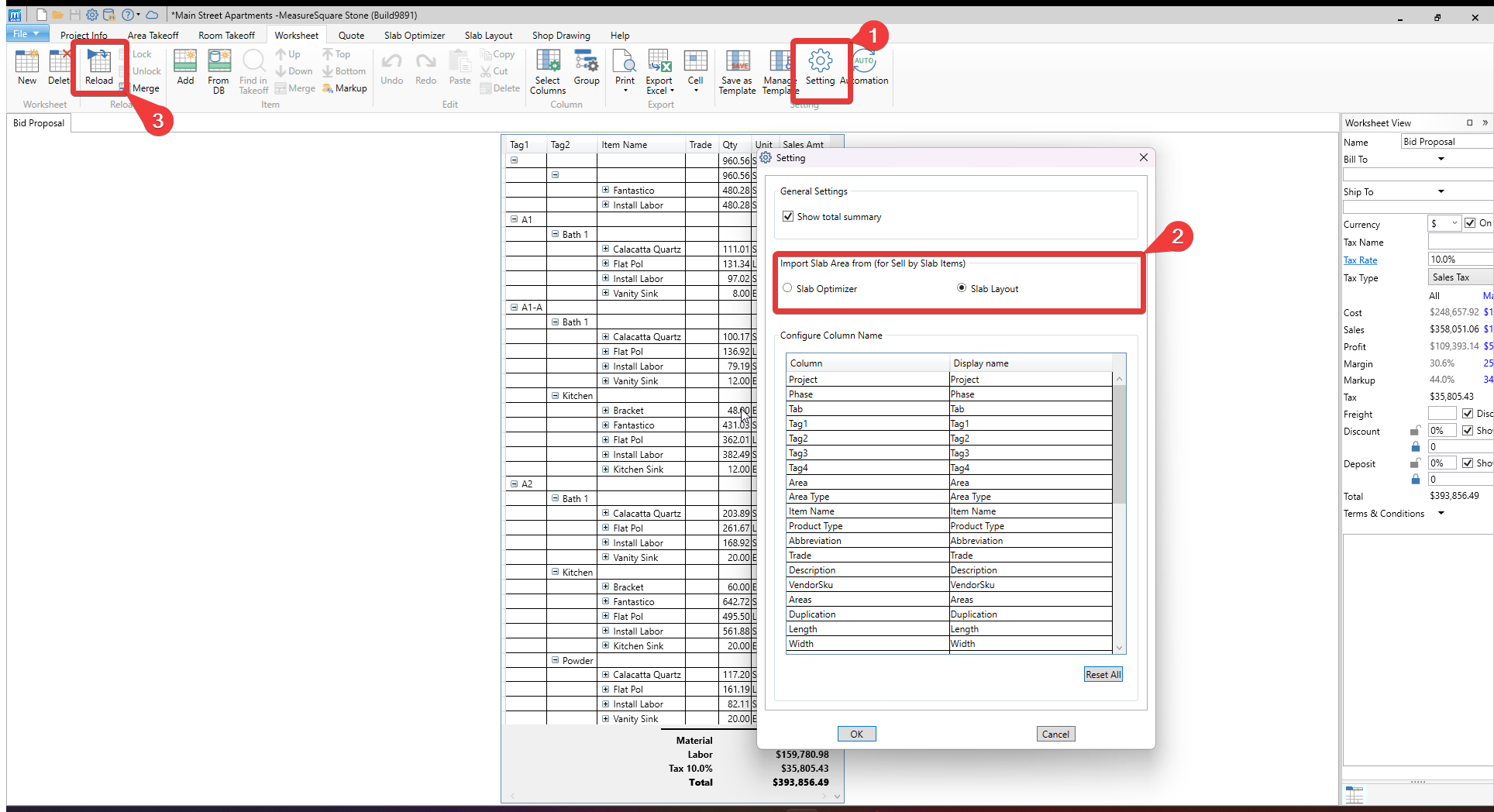The height and width of the screenshot is (812, 1494).
Task: Click Reset All button
Action: pos(1103,674)
